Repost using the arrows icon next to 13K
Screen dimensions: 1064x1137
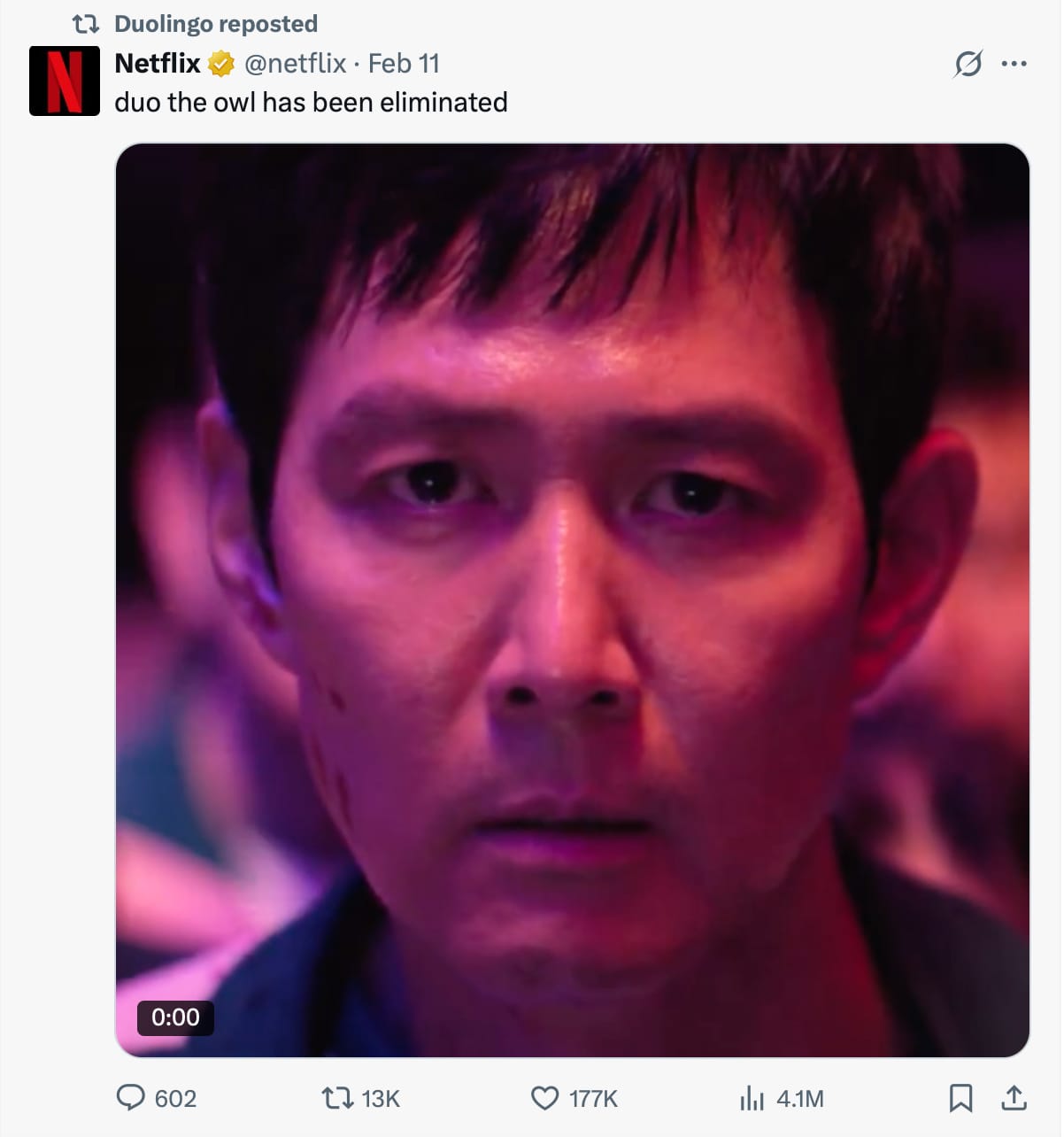tap(336, 1099)
